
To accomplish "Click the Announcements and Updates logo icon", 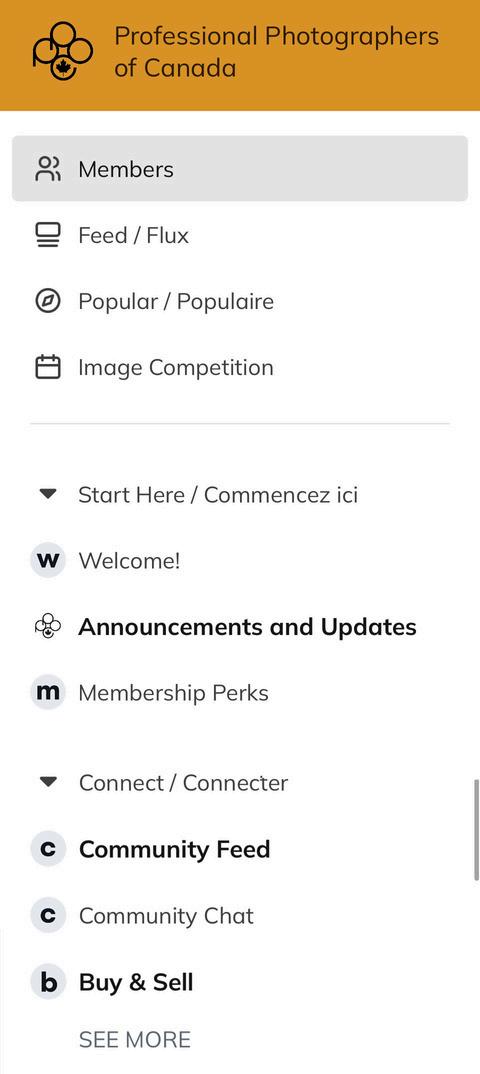I will pos(48,627).
